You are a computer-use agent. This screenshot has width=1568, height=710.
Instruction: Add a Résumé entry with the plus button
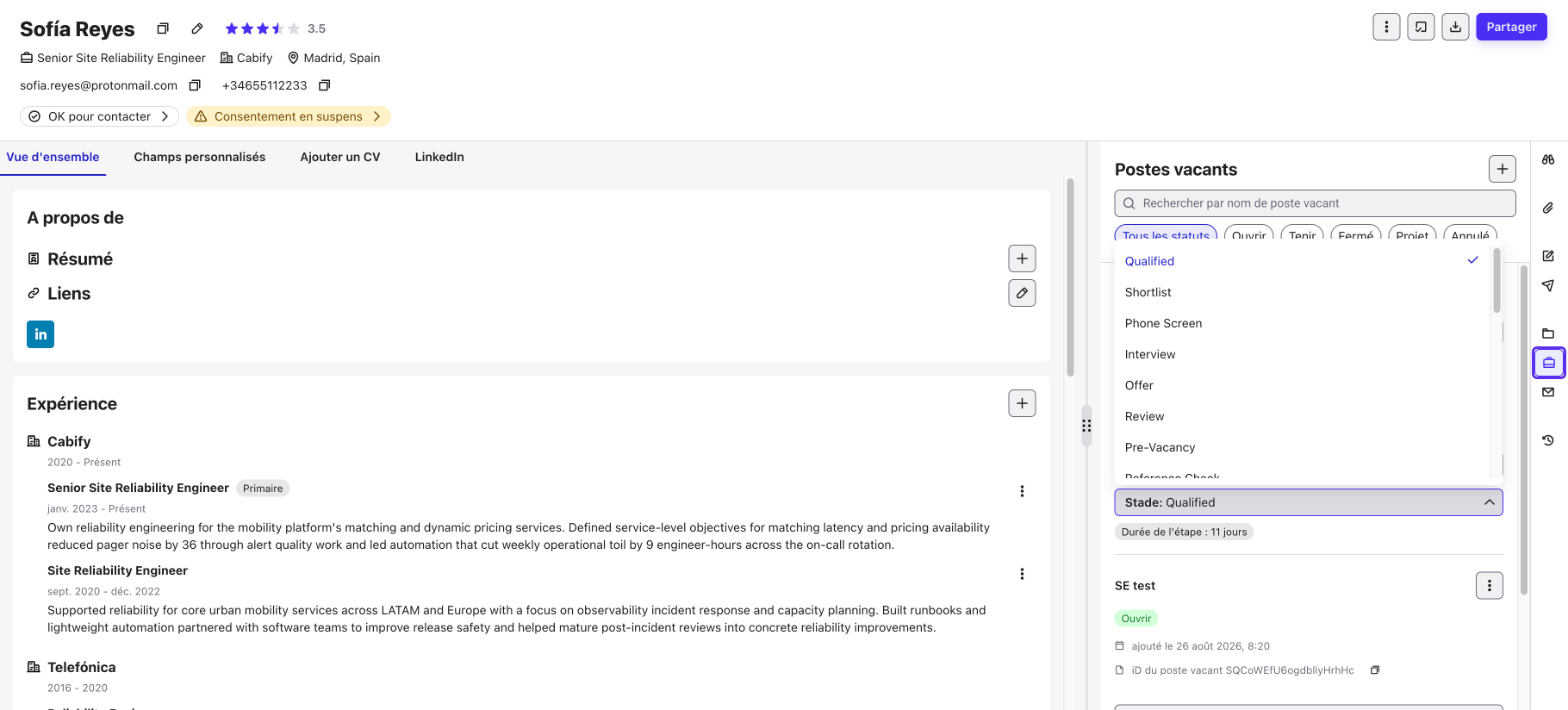pos(1022,258)
